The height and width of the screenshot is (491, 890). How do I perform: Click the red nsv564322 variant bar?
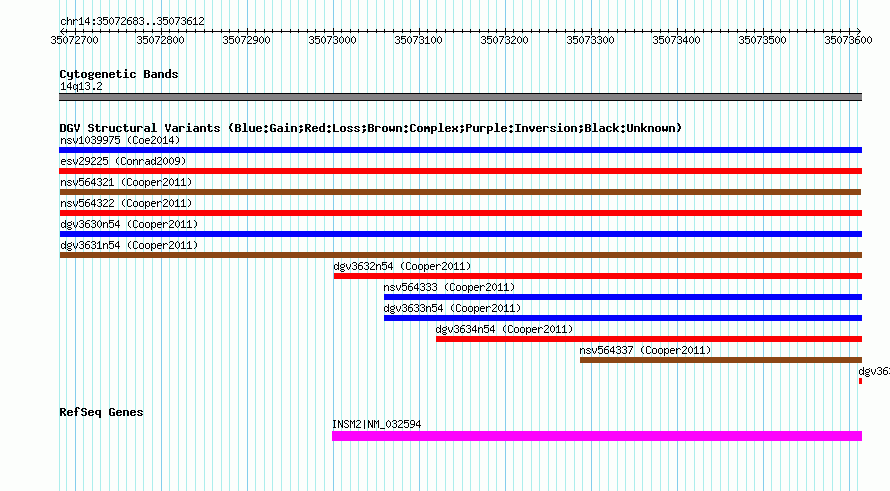pyautogui.click(x=460, y=213)
